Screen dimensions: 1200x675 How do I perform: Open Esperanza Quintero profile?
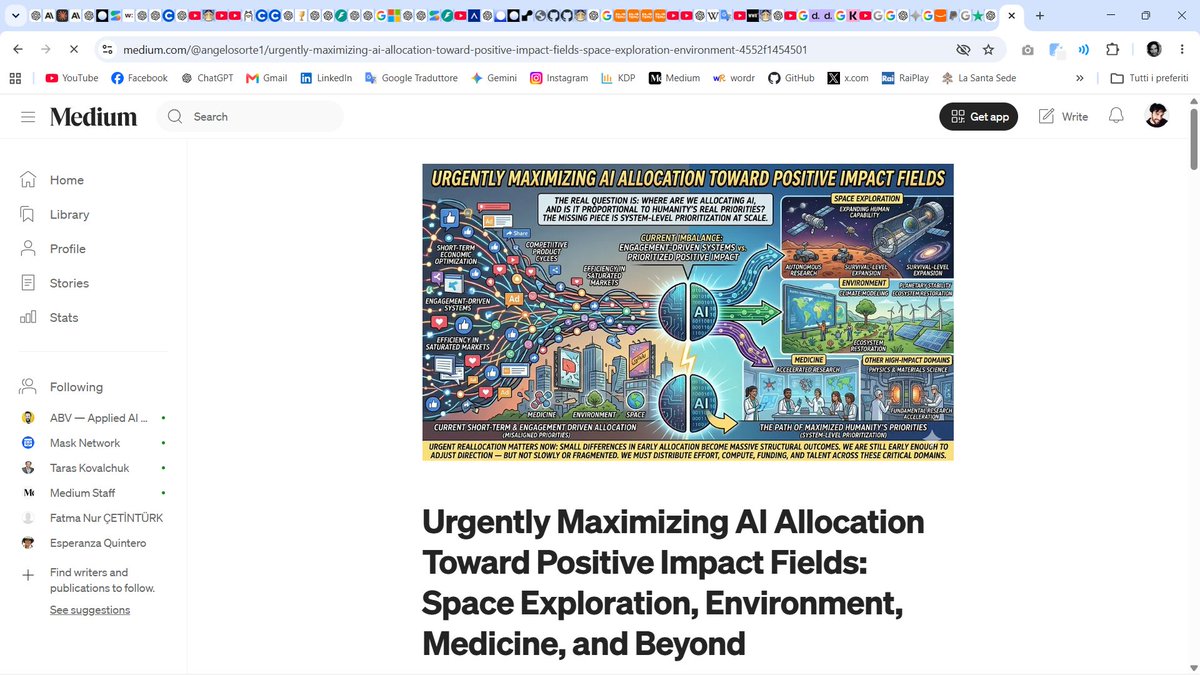(84, 543)
